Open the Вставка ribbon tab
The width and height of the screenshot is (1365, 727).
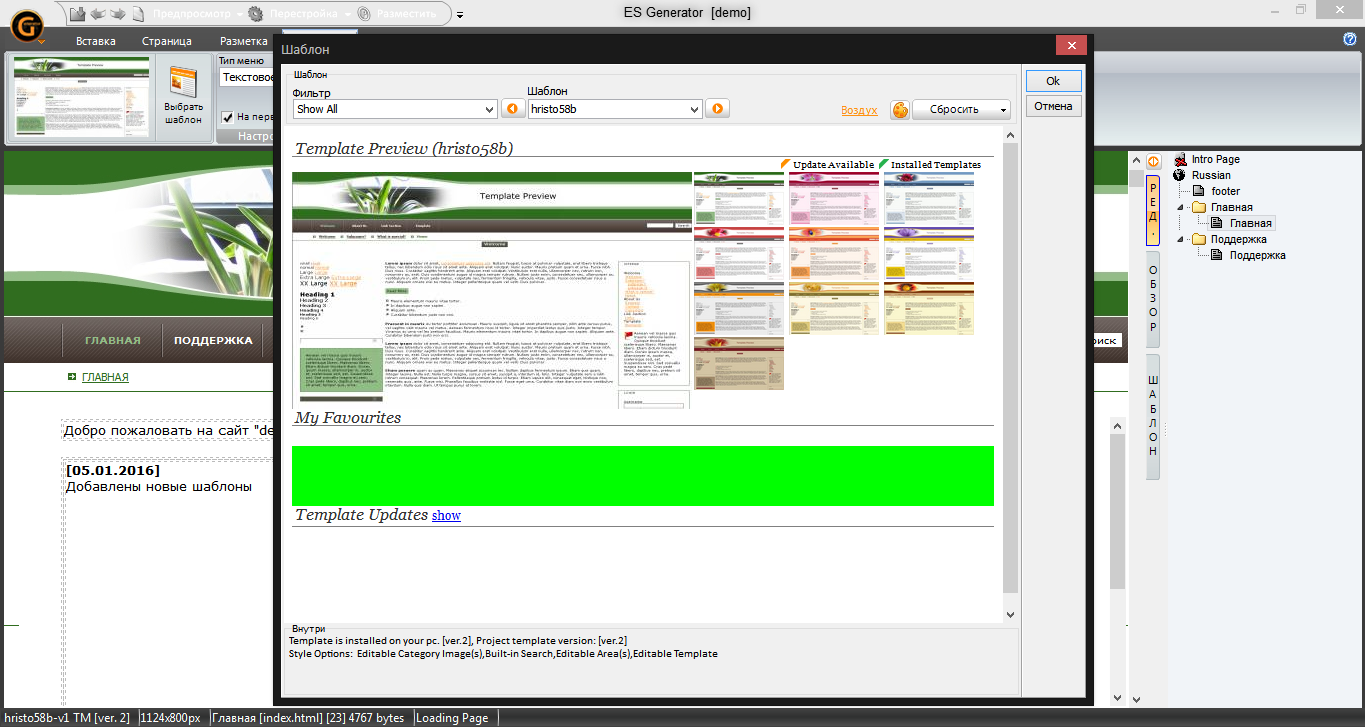[x=96, y=41]
